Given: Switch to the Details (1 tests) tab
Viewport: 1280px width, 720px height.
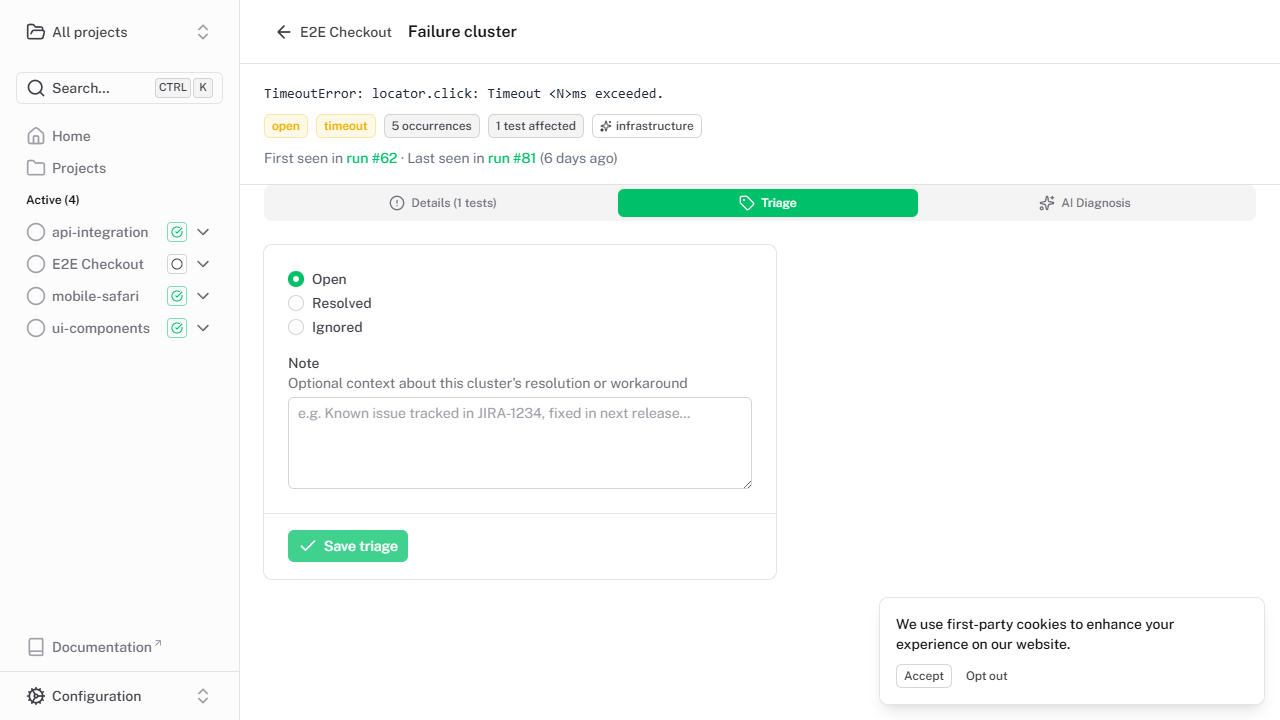Looking at the screenshot, I should coord(442,203).
